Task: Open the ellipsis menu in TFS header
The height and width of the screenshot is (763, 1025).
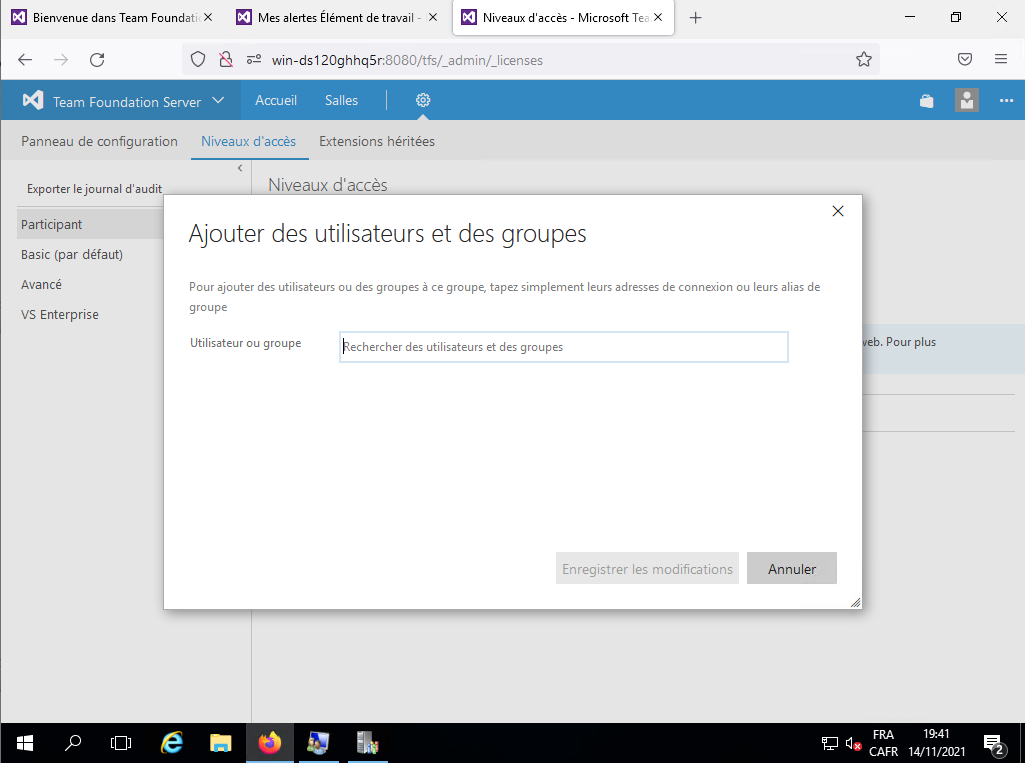Action: pyautogui.click(x=1006, y=101)
